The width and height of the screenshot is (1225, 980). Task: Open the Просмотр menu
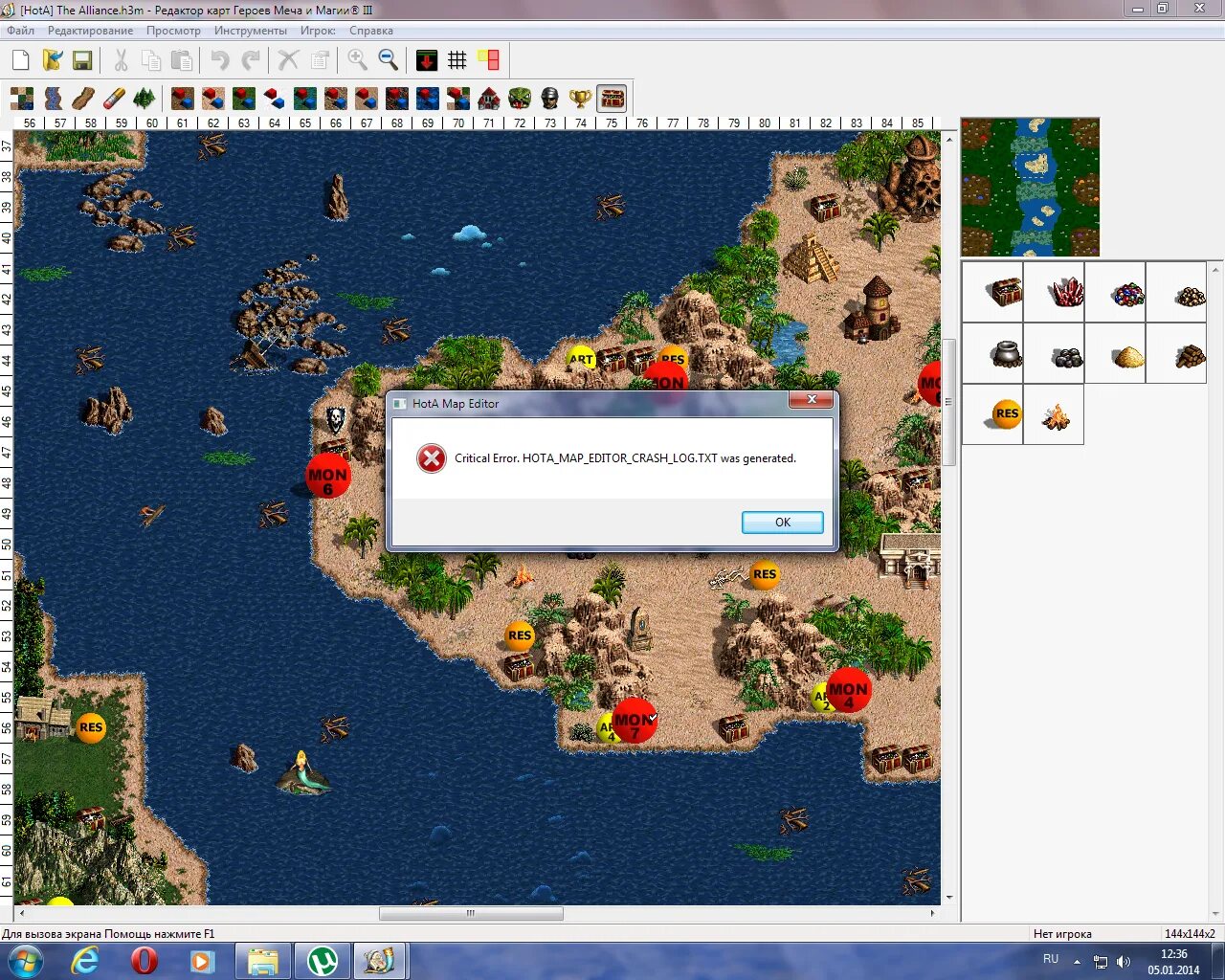pyautogui.click(x=173, y=31)
